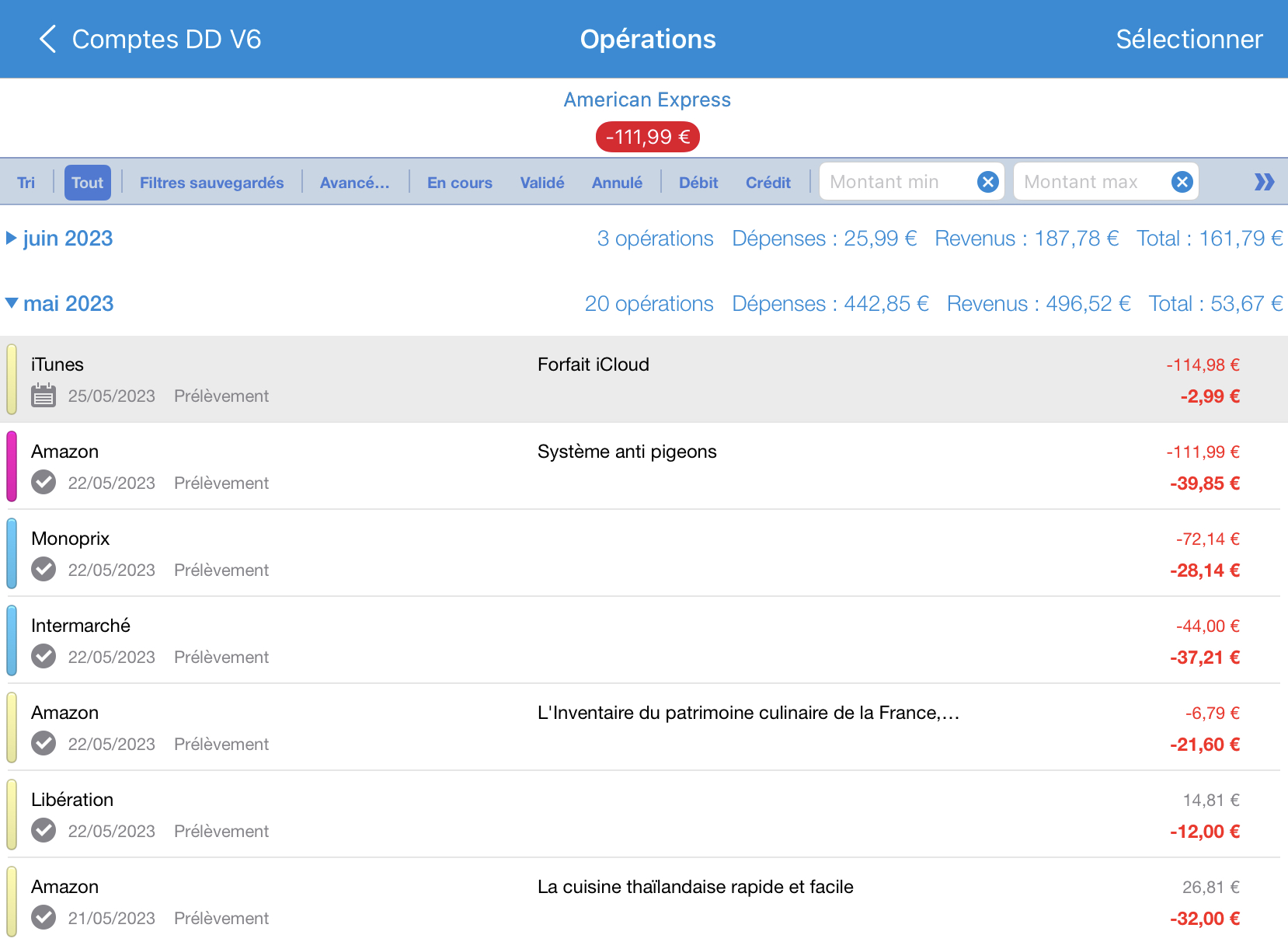Tap the 21/05/2023 date on Amazon row
This screenshot has height=942, width=1288.
[112, 919]
